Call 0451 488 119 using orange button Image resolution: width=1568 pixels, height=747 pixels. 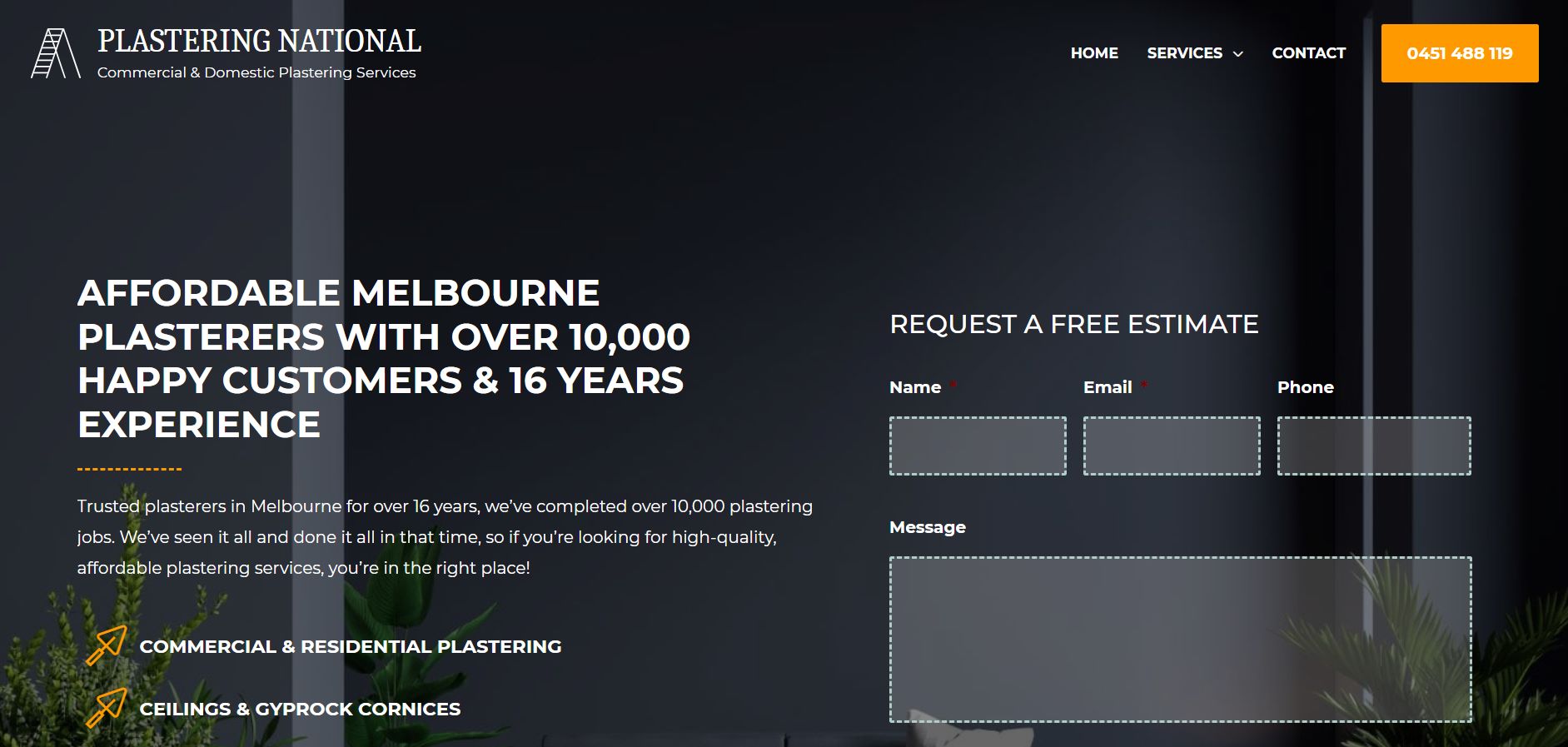pos(1460,53)
